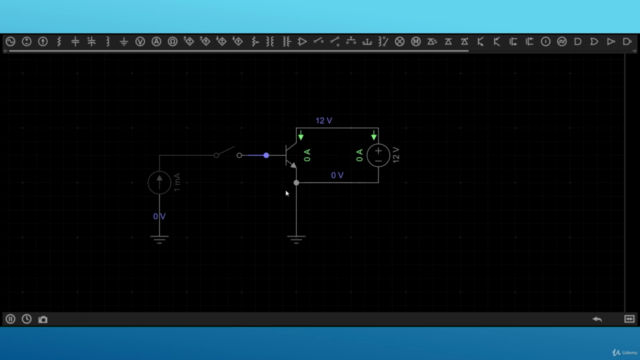Pick the PNP transistor toolbar icon

point(497,42)
